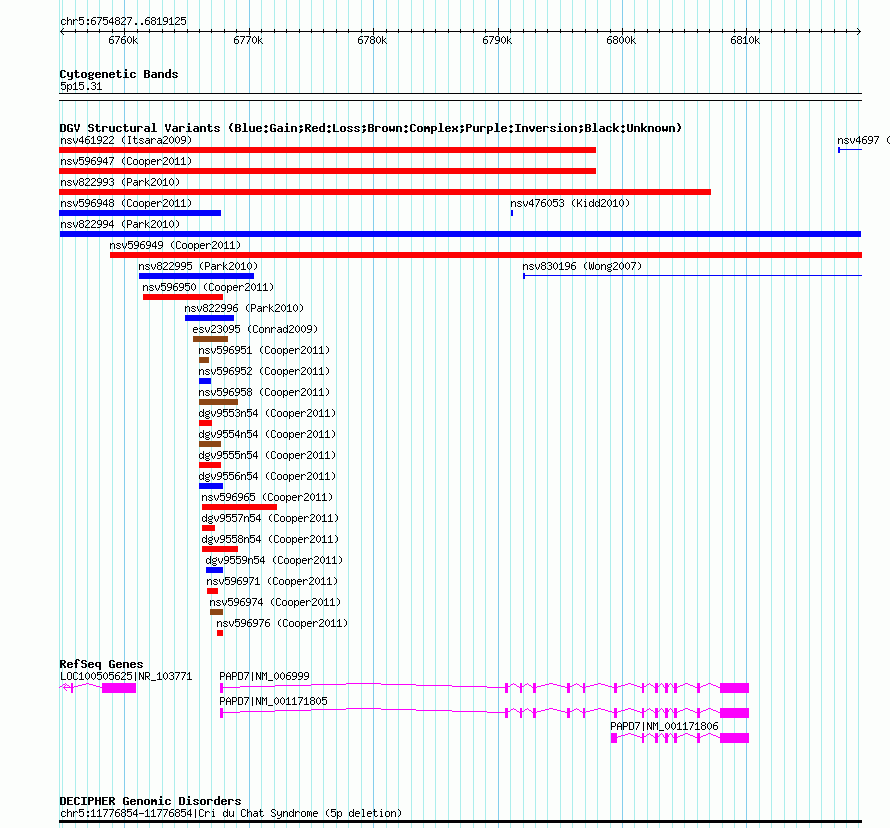
Task: Click the 5p15.31 band label
Action: [x=81, y=87]
